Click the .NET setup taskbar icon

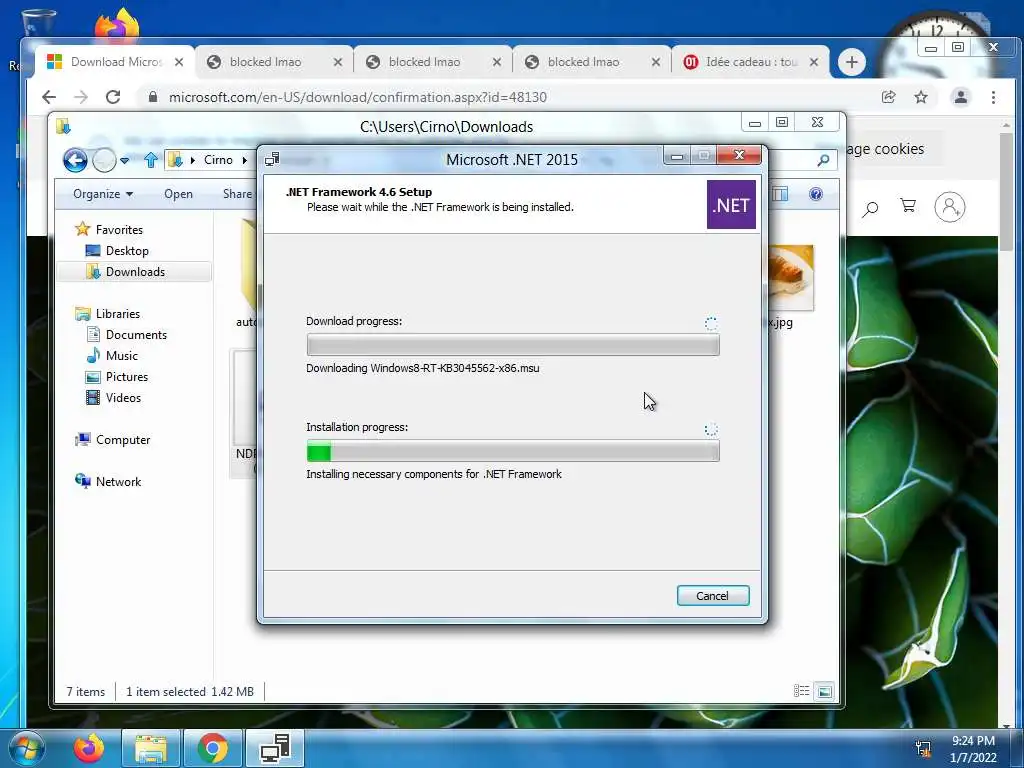275,748
